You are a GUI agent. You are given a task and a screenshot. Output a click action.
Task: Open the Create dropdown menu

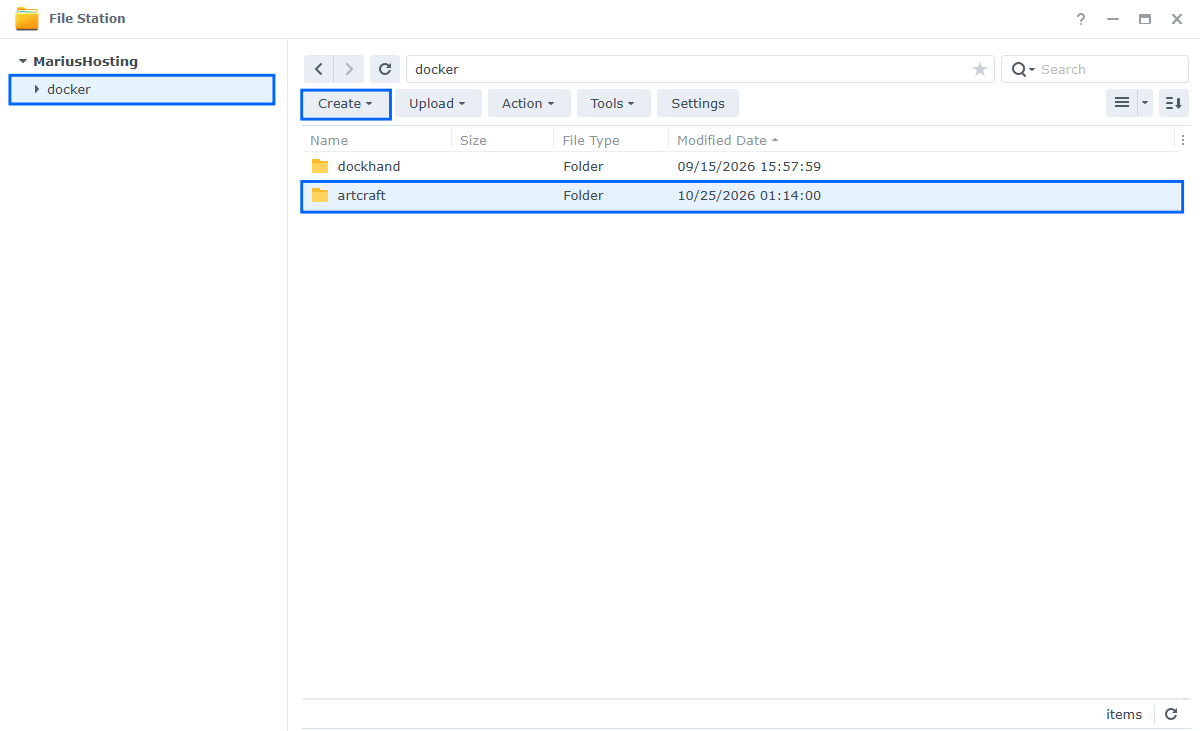click(x=345, y=103)
